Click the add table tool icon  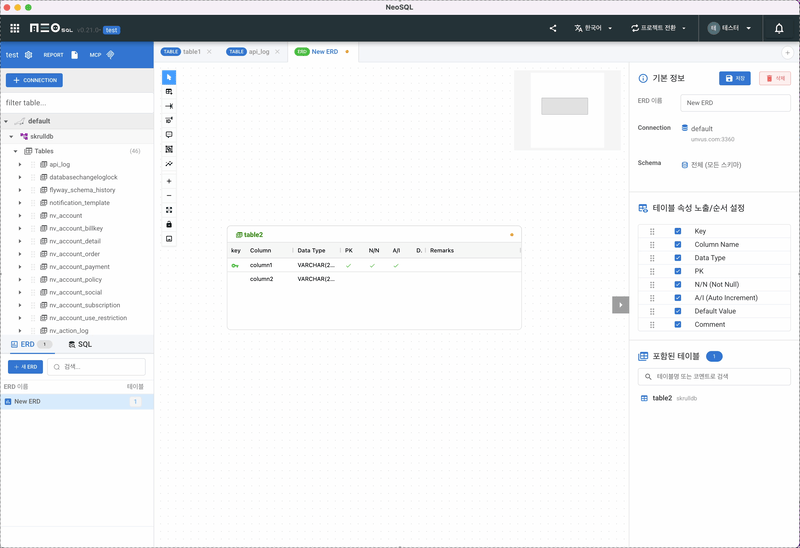click(168, 92)
